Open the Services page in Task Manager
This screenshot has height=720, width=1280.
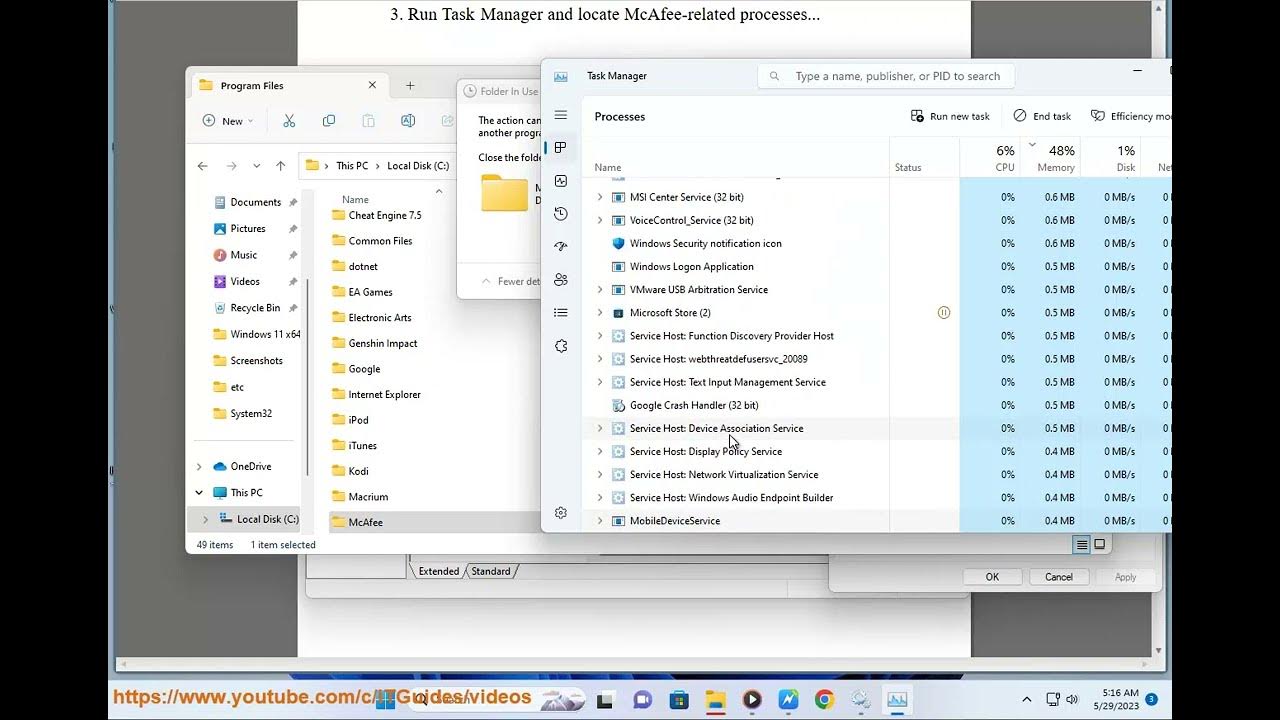coord(560,346)
